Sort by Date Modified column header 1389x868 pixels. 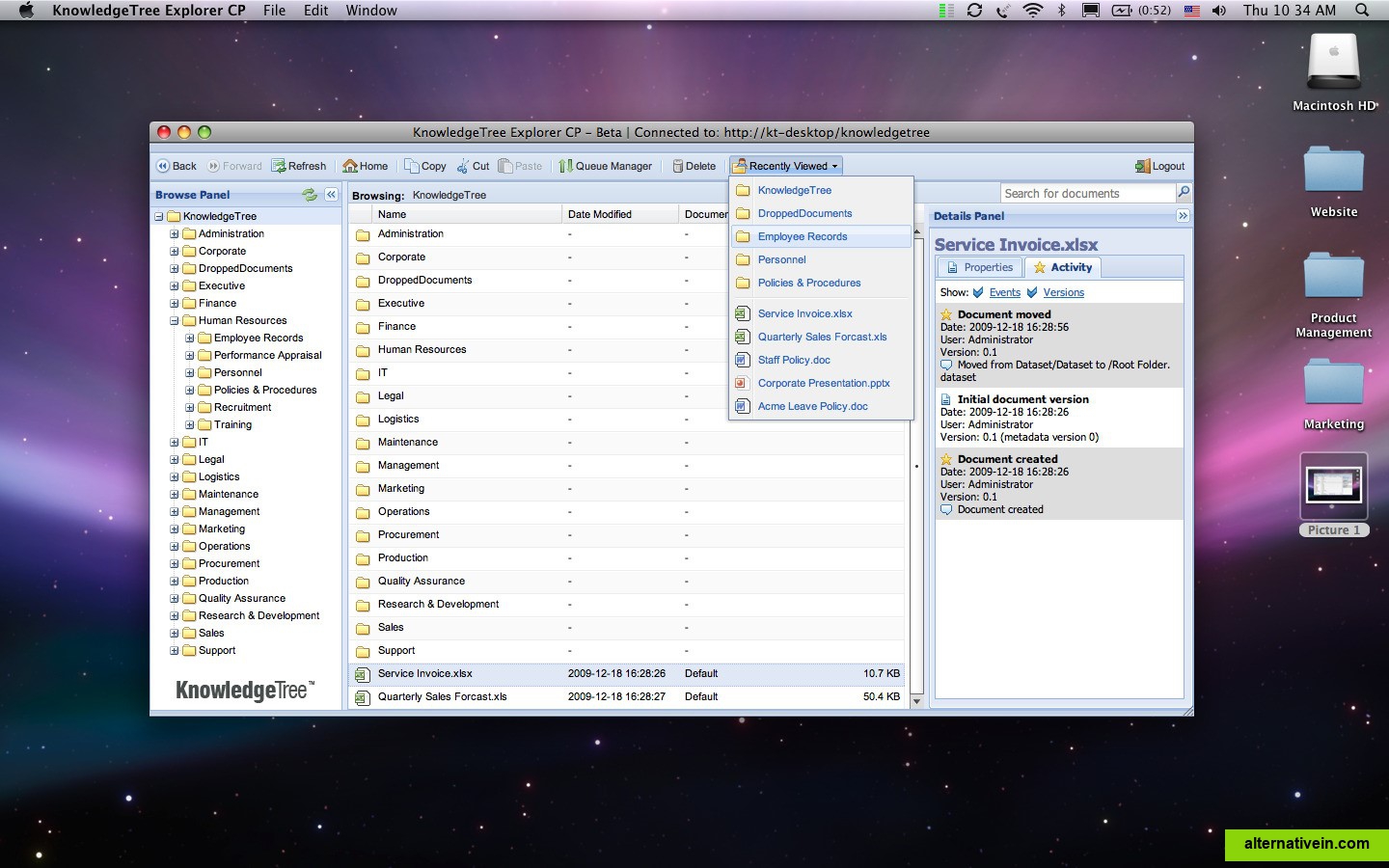(620, 214)
